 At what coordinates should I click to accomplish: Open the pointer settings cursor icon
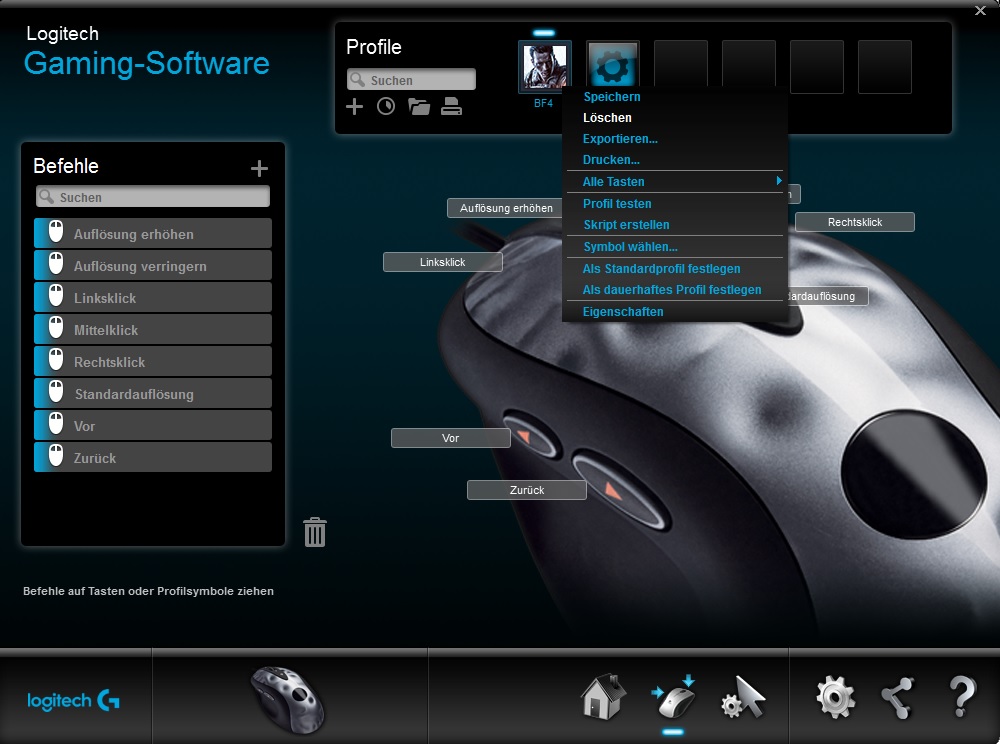[744, 697]
